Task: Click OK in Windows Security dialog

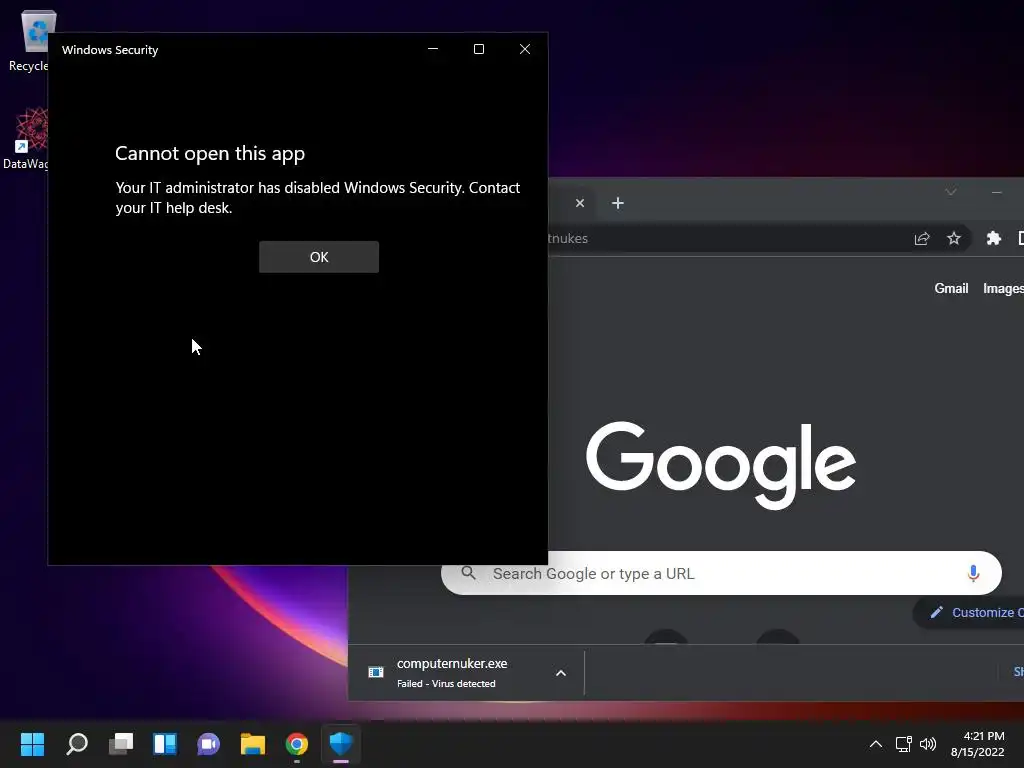Action: point(319,257)
